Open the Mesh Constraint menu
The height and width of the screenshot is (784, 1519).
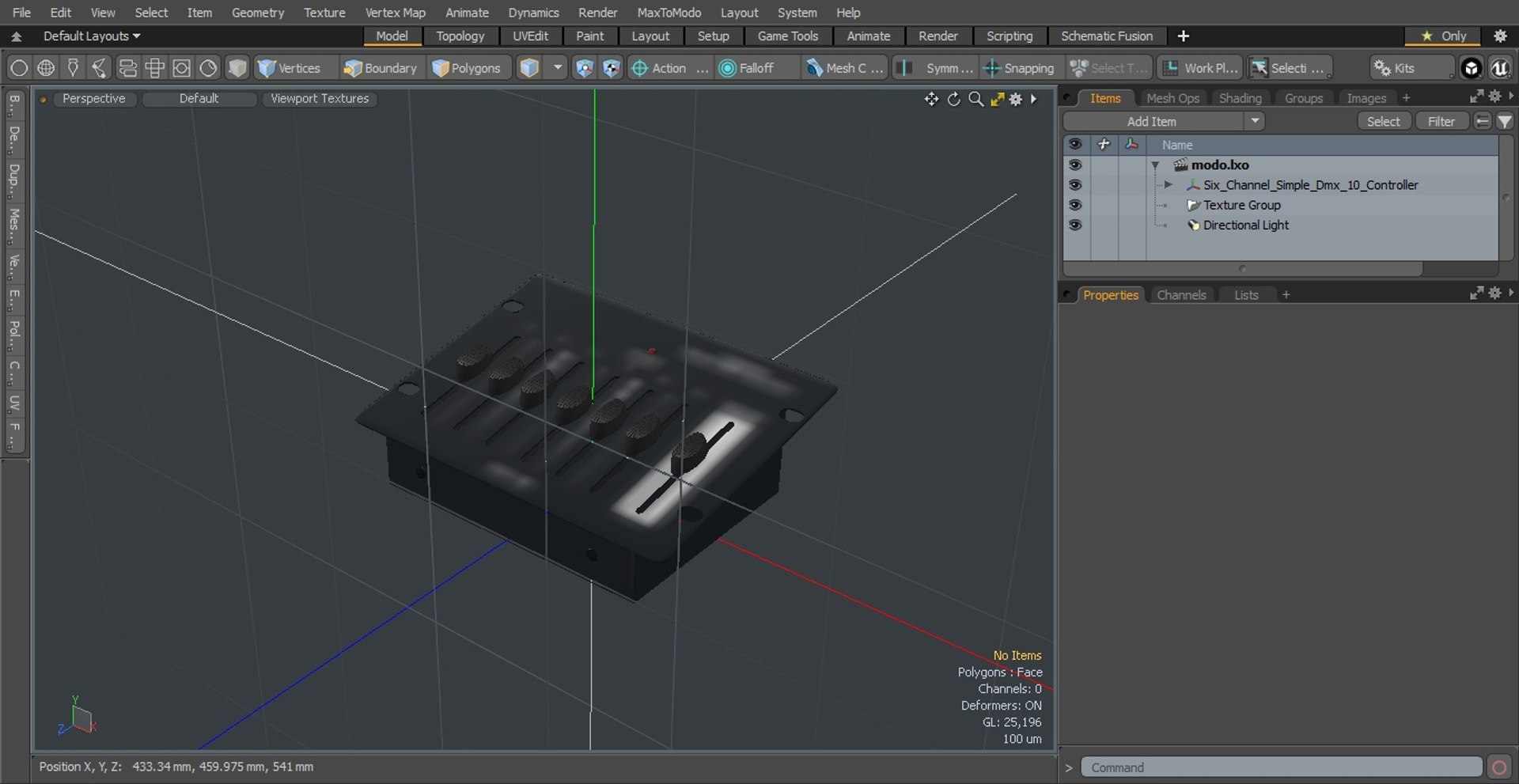click(x=844, y=68)
